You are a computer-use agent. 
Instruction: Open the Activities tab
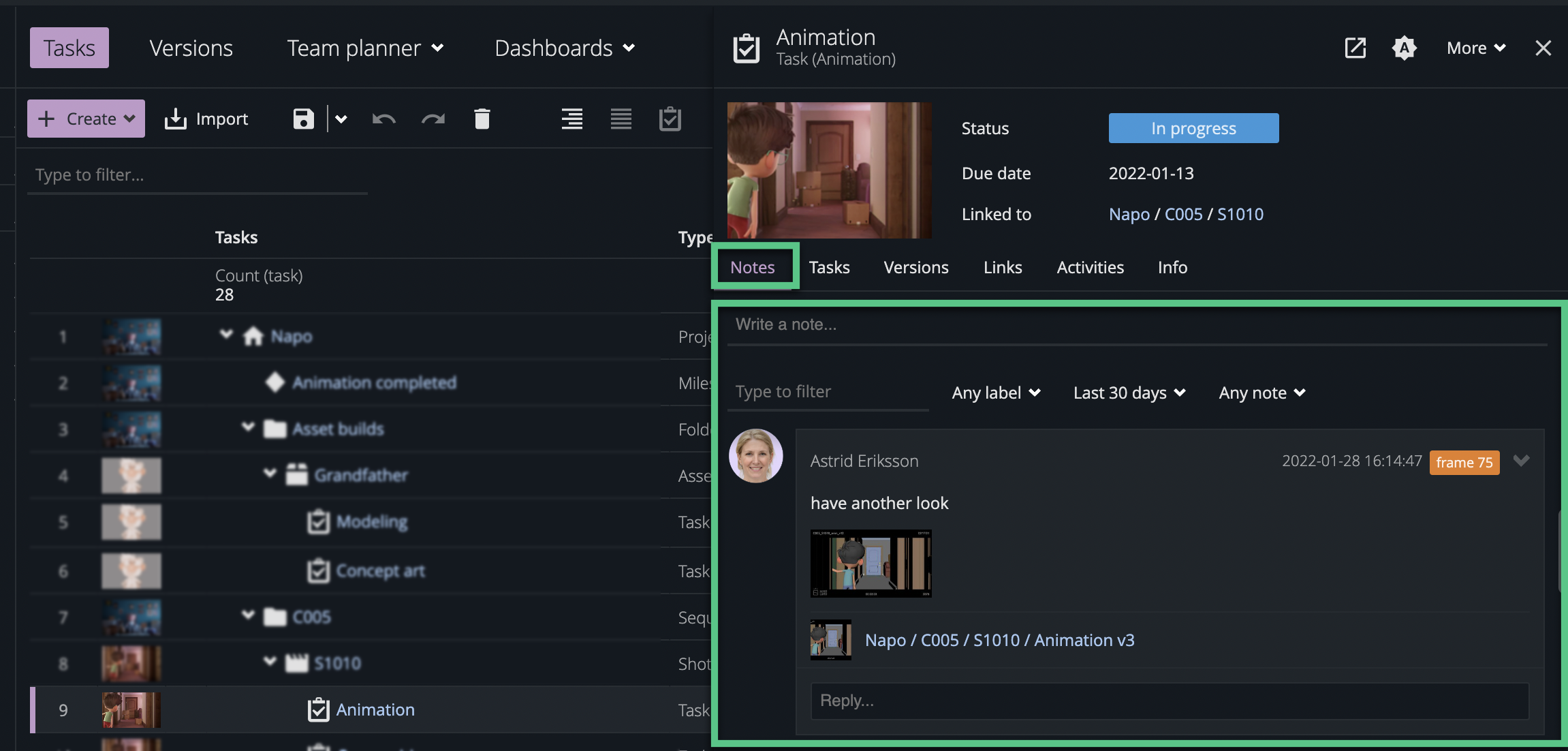[1090, 267]
